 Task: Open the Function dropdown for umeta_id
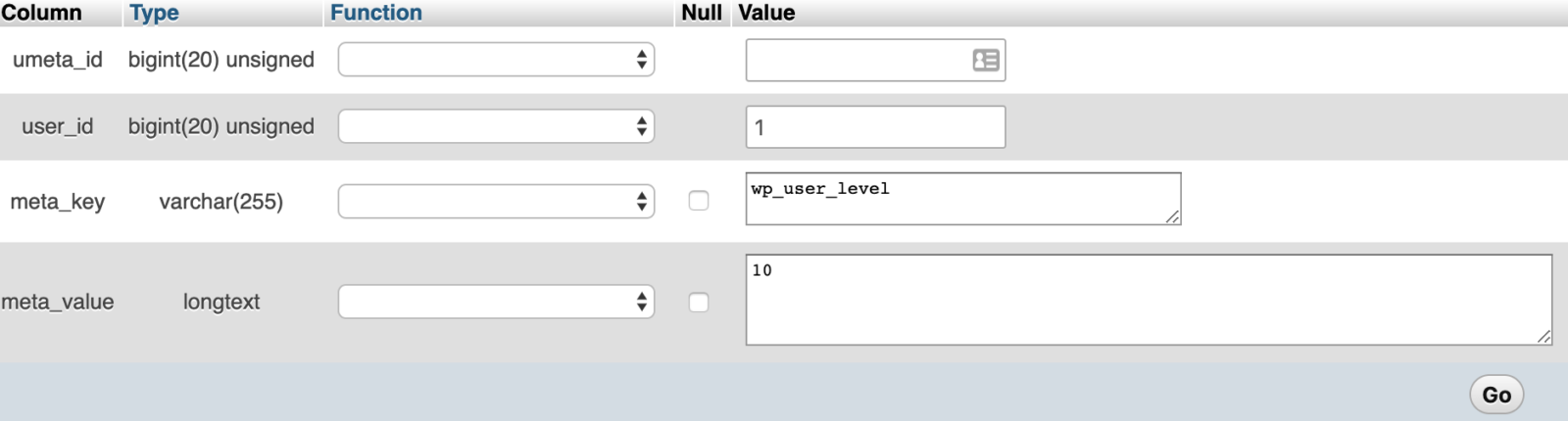point(496,60)
